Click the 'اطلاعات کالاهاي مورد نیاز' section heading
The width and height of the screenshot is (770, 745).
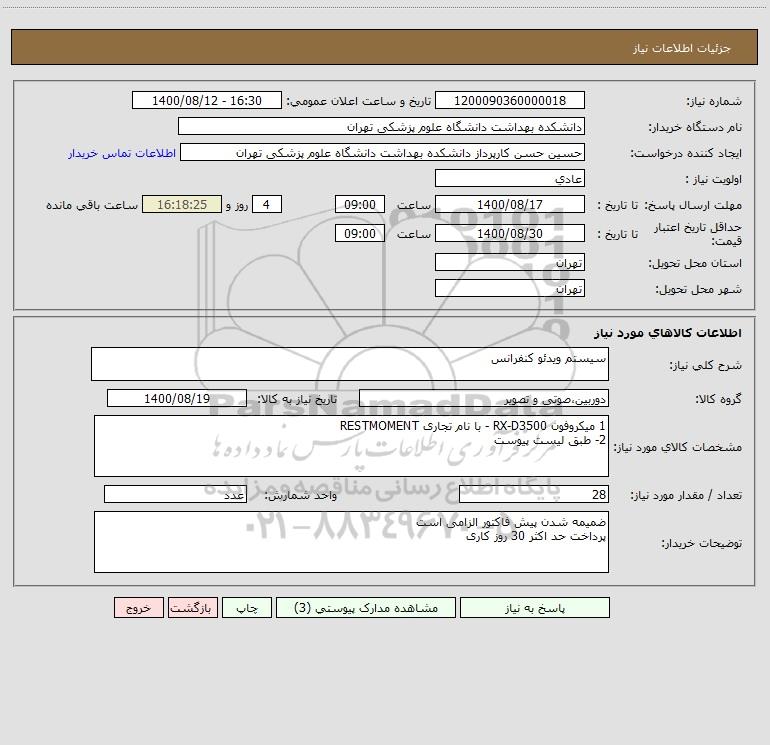[x=668, y=333]
